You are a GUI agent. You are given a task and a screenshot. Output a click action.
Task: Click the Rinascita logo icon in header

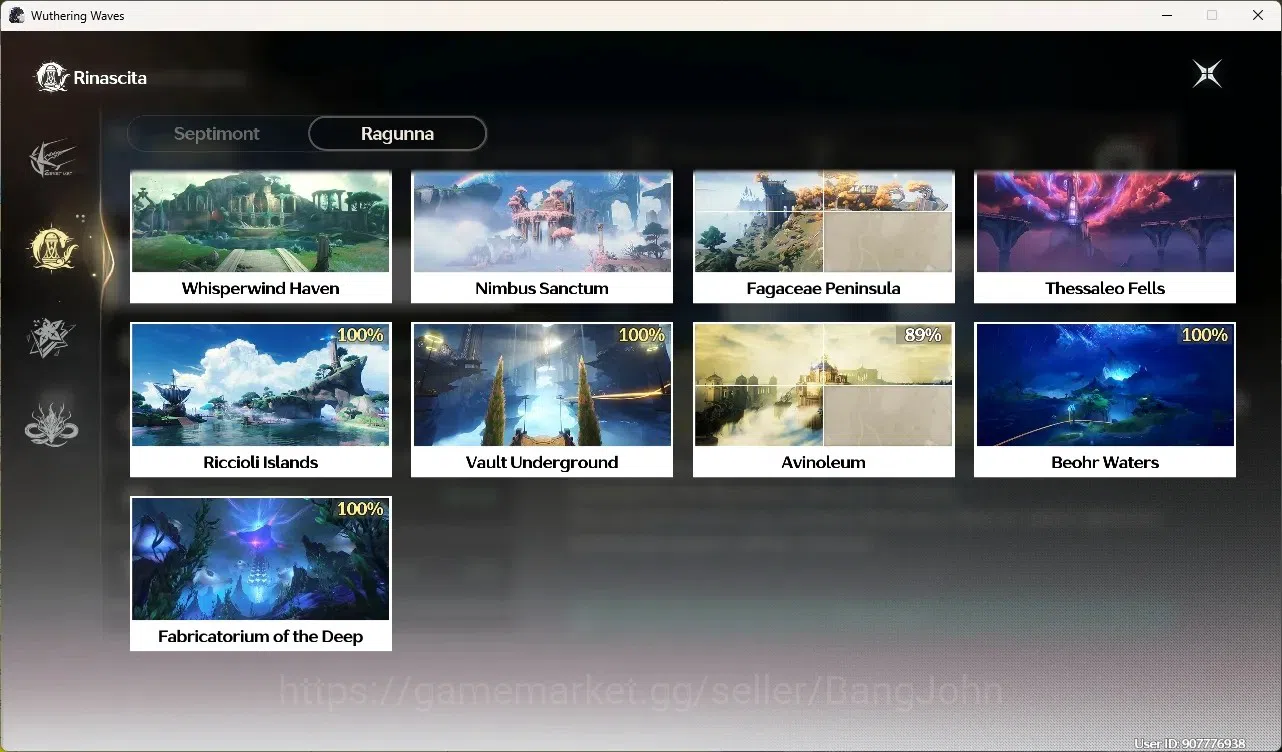pyautogui.click(x=51, y=77)
